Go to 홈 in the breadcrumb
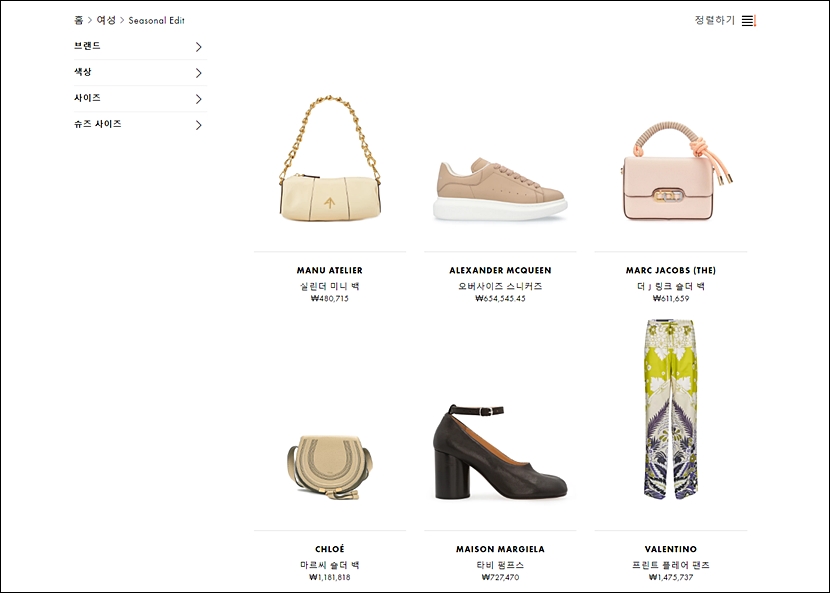The height and width of the screenshot is (593, 830). tap(78, 20)
